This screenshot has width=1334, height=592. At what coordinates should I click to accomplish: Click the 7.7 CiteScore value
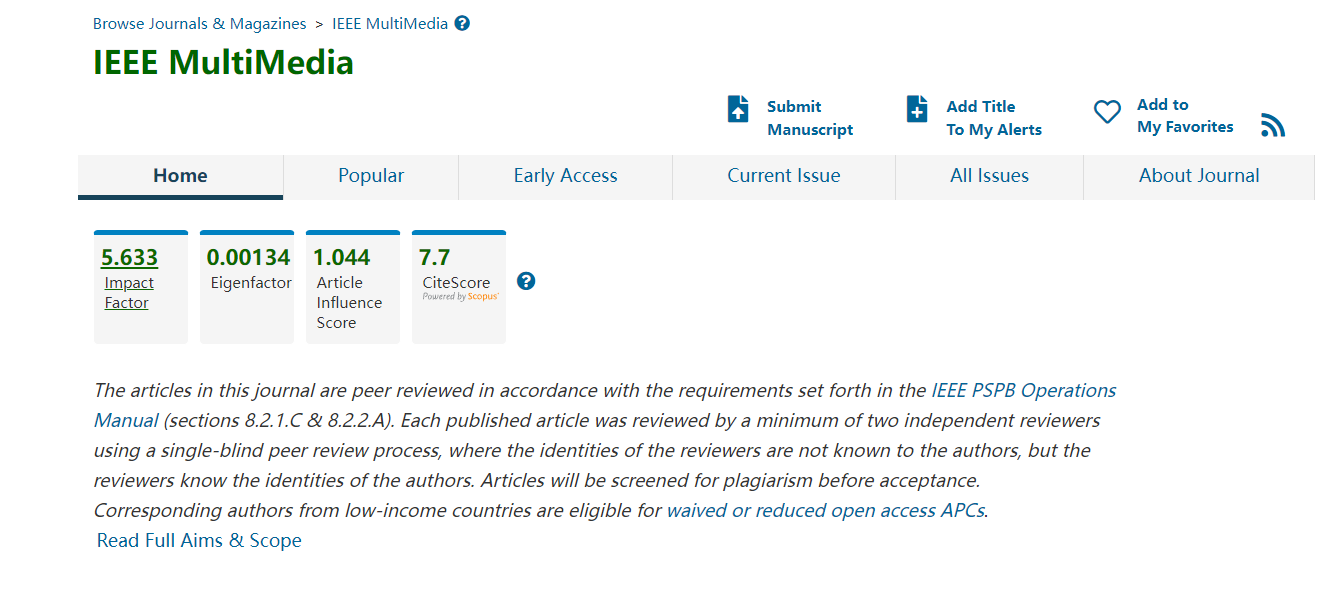pos(434,257)
